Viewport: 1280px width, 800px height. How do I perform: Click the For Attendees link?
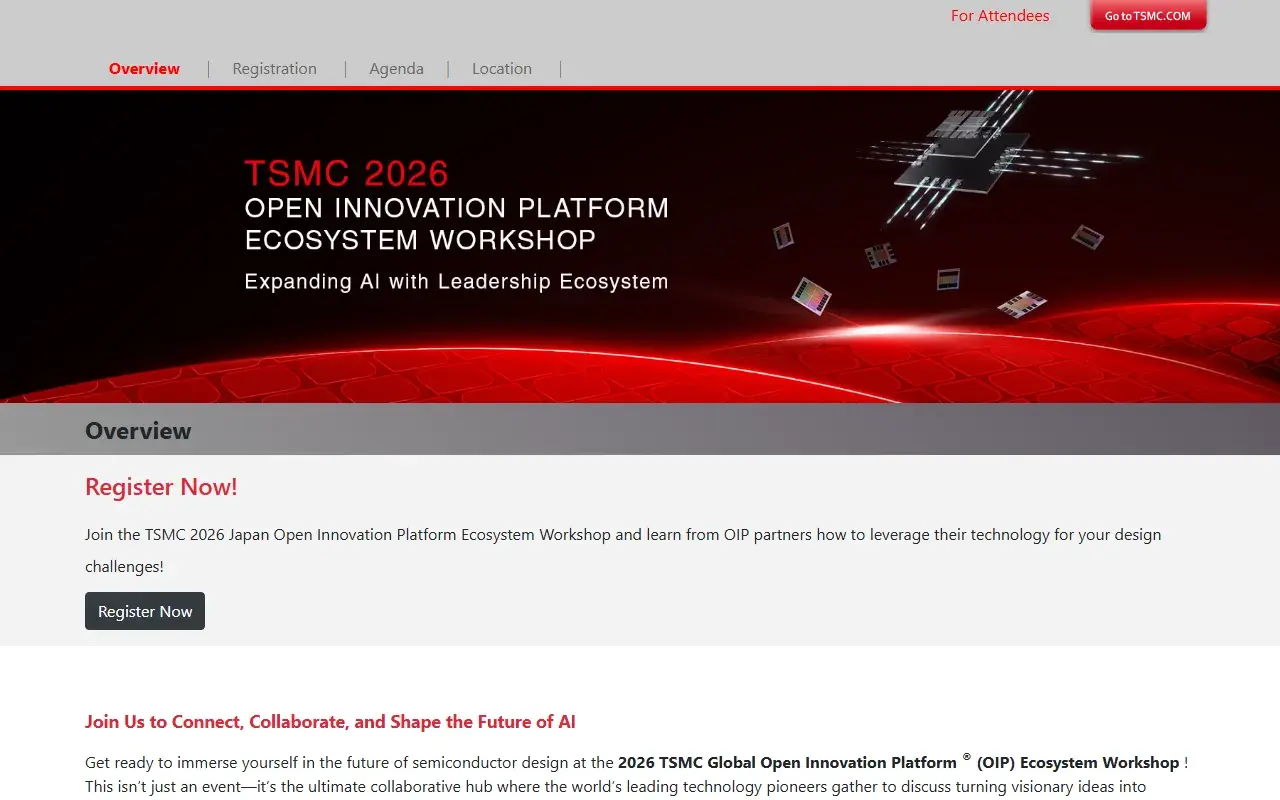coord(1000,16)
